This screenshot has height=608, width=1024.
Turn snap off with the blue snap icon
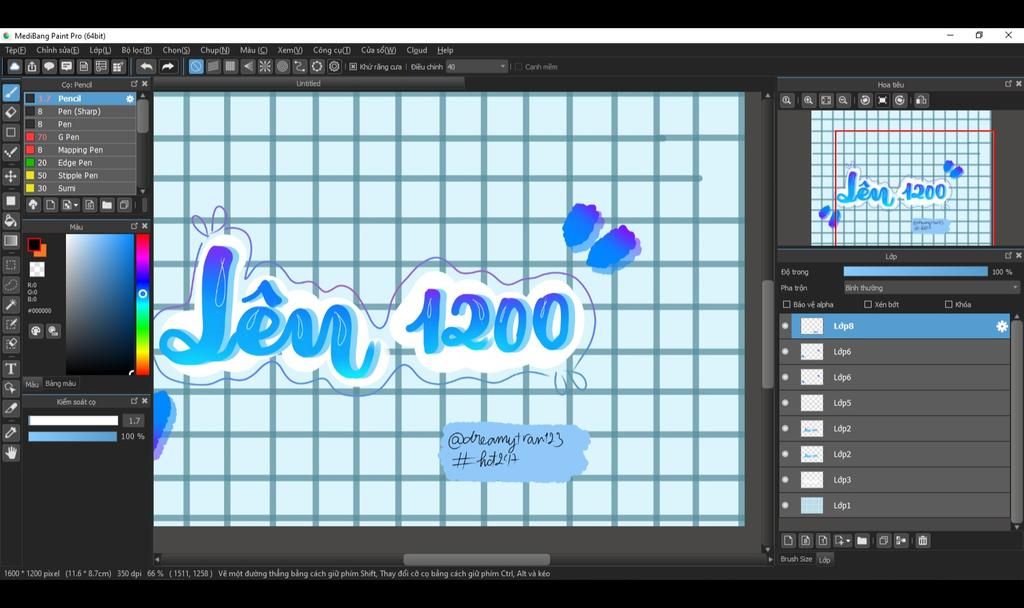(x=196, y=67)
